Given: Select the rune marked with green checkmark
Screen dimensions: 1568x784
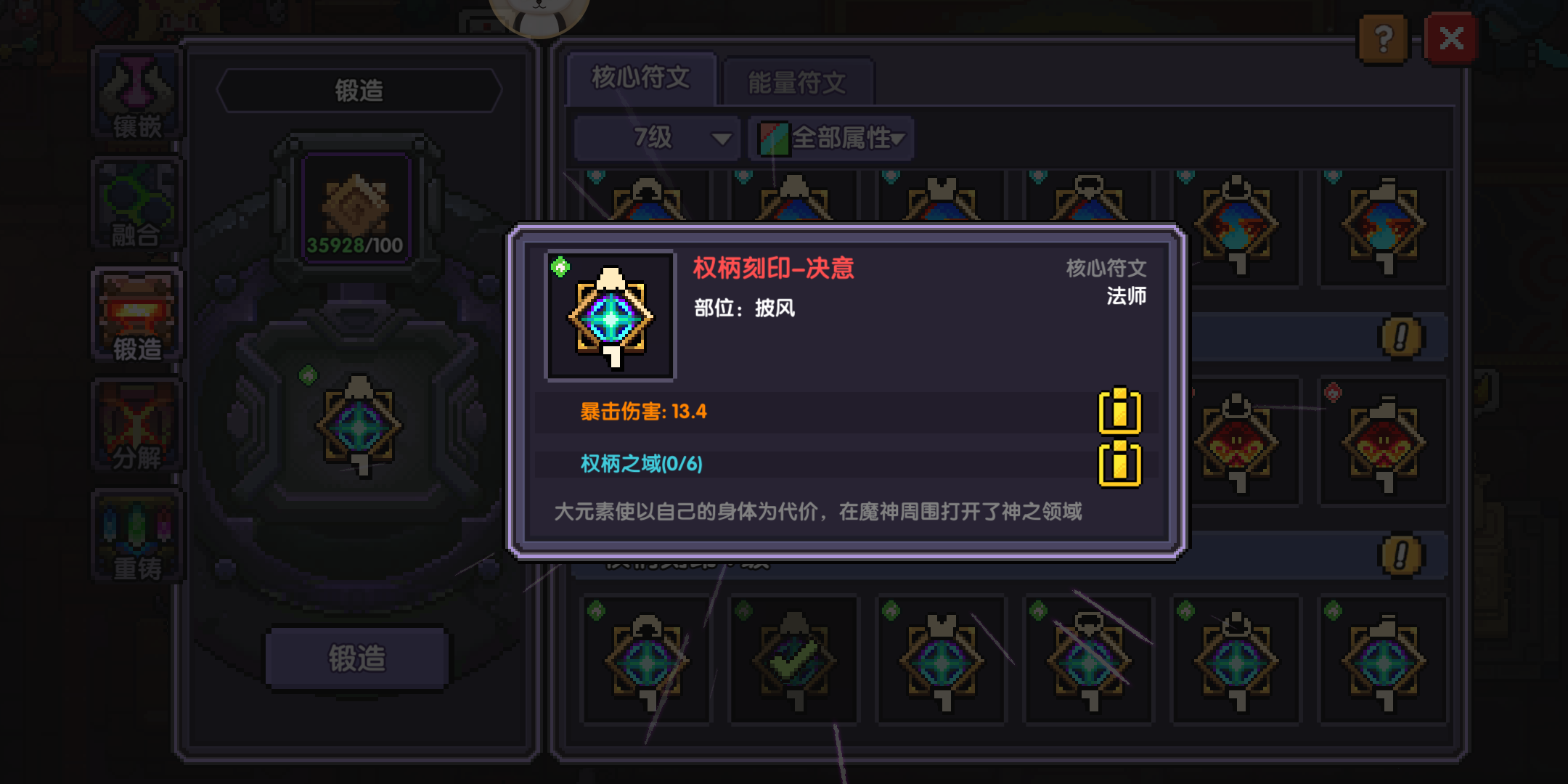Looking at the screenshot, I should 794,659.
